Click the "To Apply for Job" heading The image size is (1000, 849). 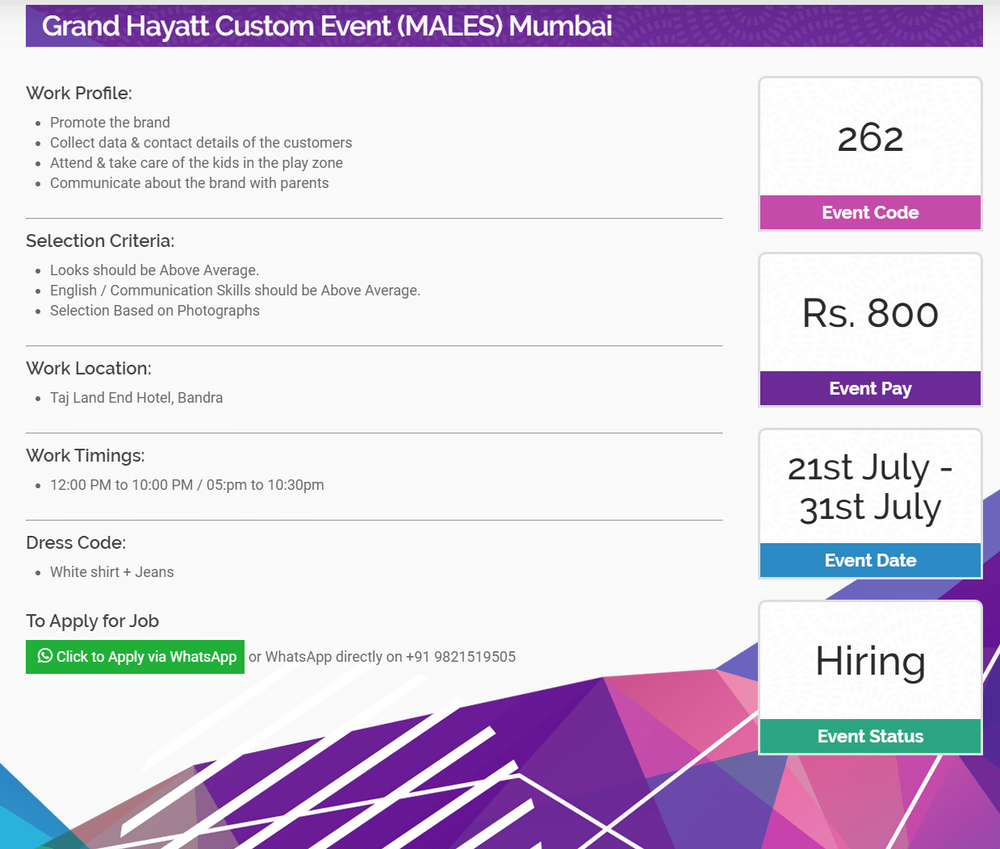pyautogui.click(x=92, y=621)
